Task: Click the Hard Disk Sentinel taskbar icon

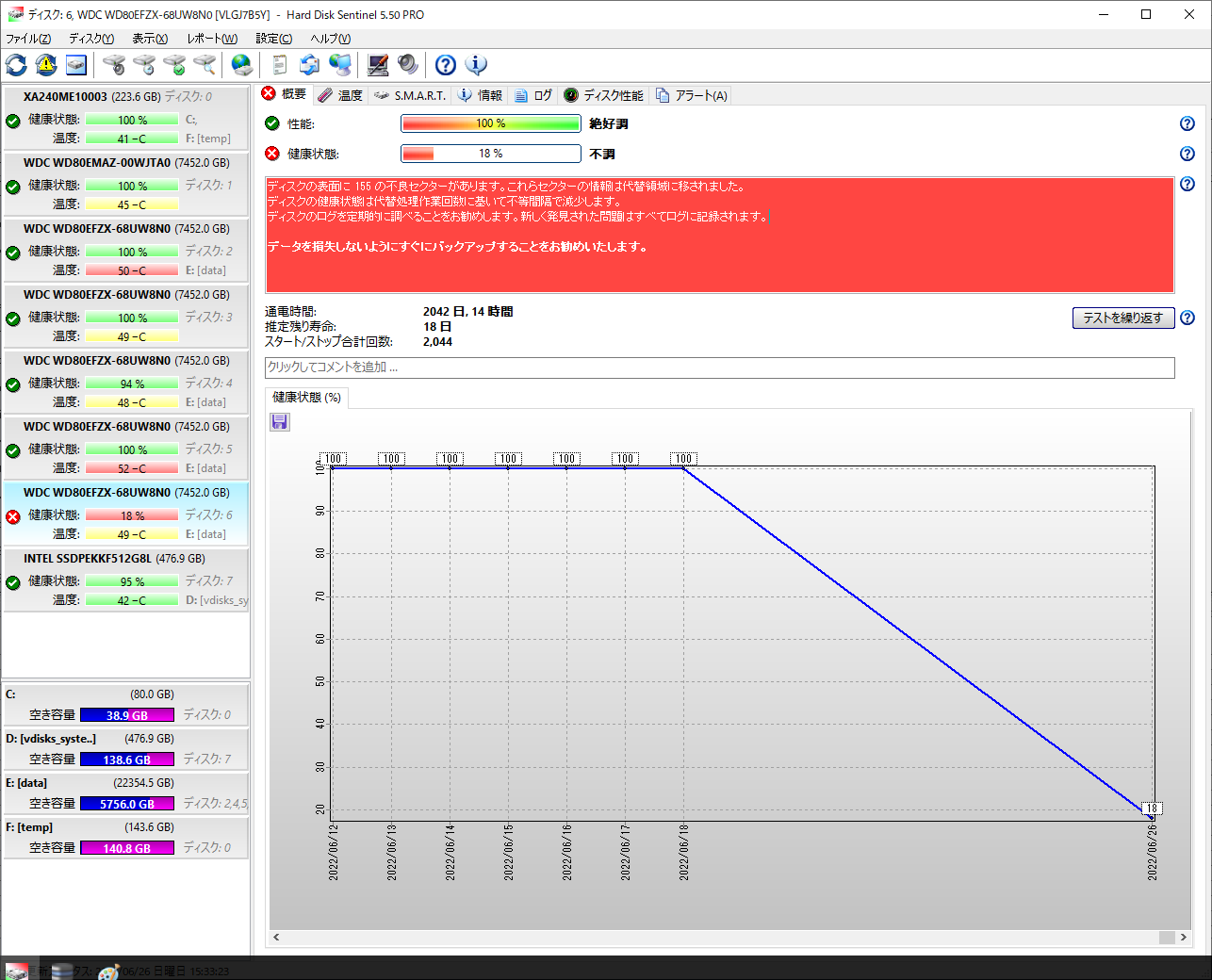Action: pyautogui.click(x=16, y=971)
